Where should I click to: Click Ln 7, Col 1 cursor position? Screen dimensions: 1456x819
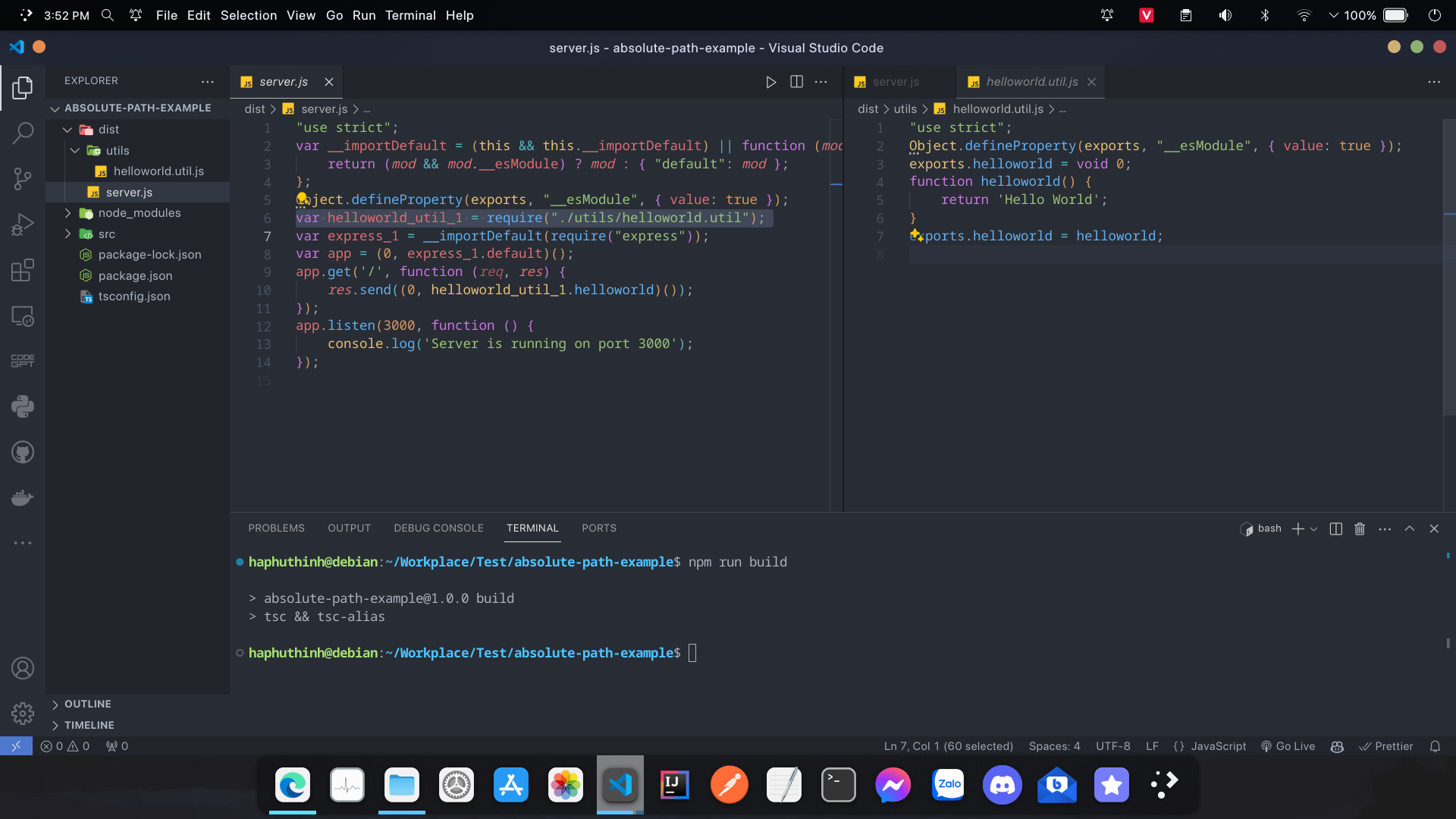click(948, 746)
